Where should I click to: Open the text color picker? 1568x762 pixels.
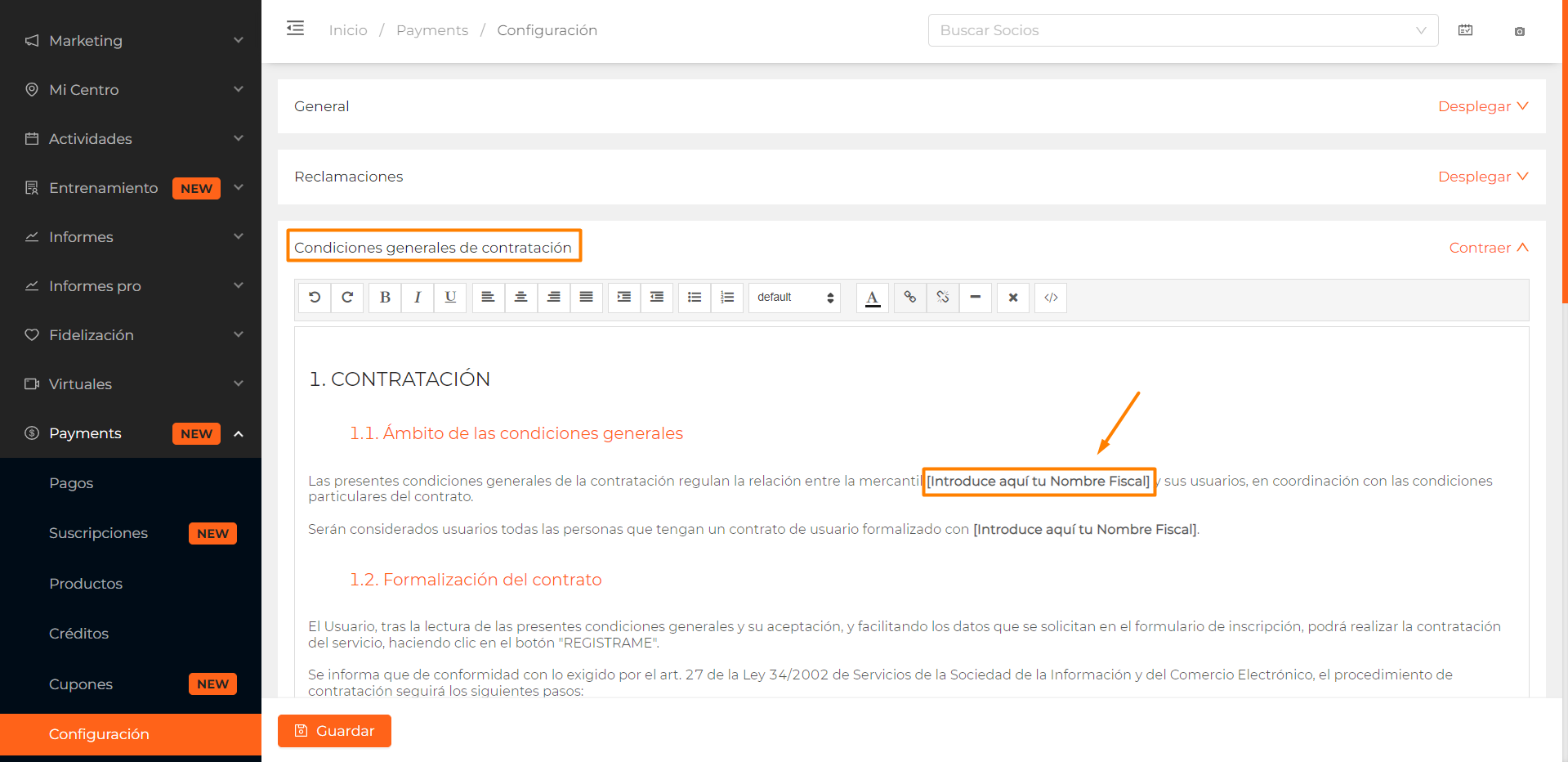coord(873,298)
